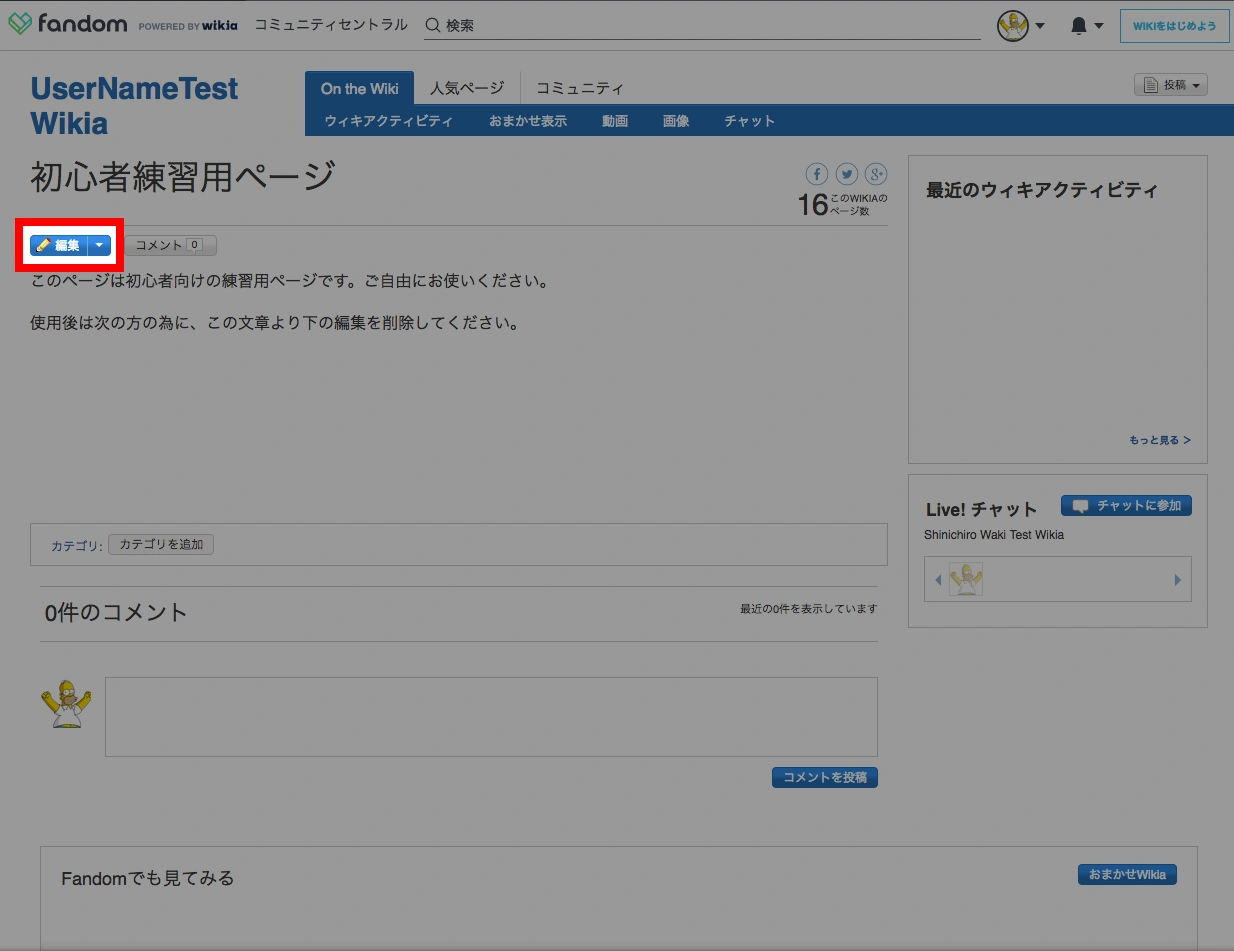The width and height of the screenshot is (1234, 951).
Task: Click Live! チャット heading
Action: pos(982,509)
